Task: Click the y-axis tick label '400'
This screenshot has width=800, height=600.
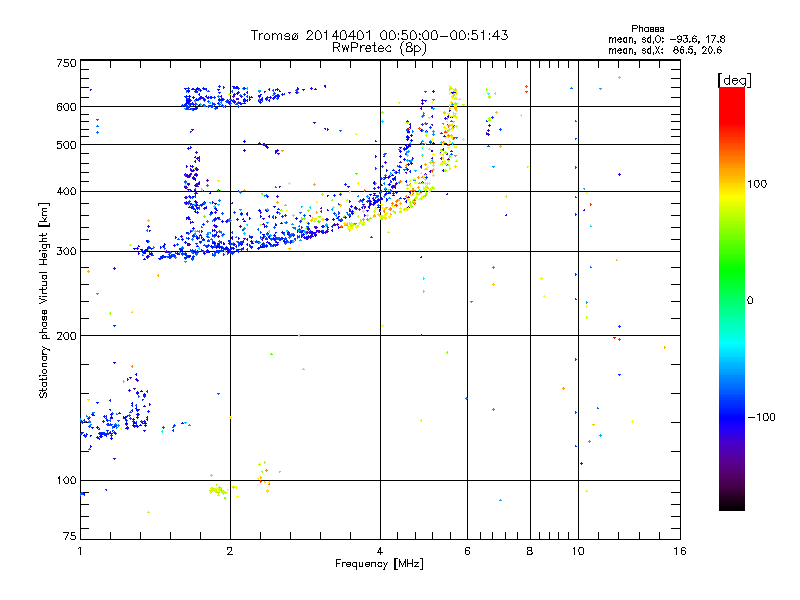Action: coord(66,192)
